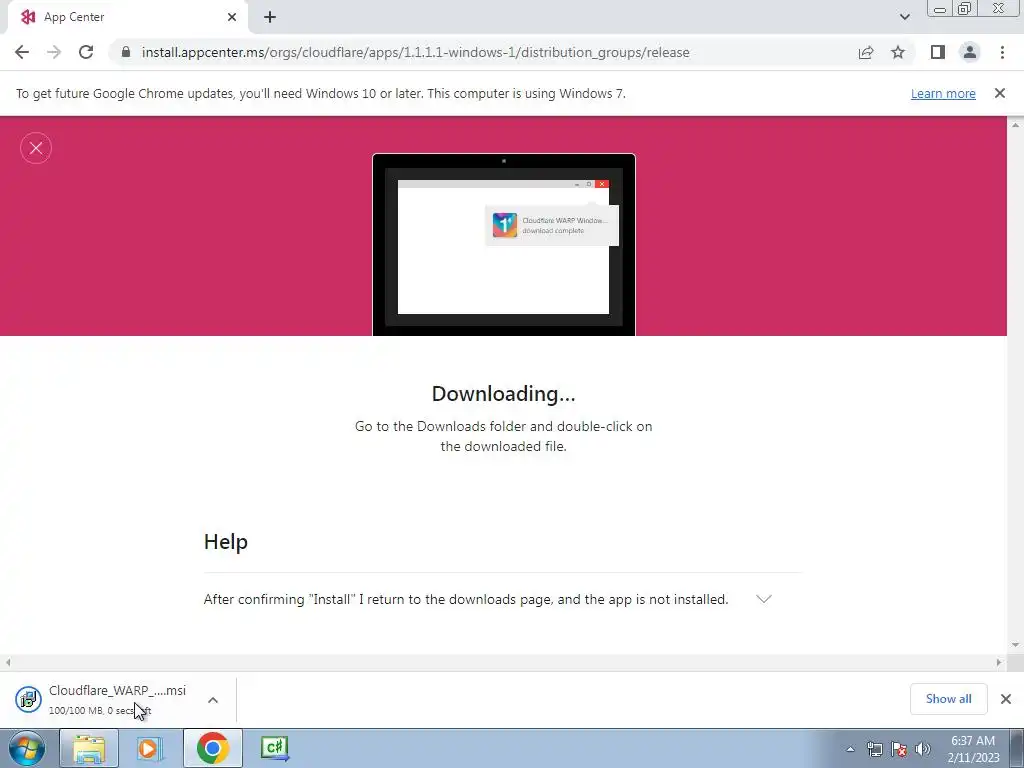Click the 'Help' heading
The image size is (1024, 768).
pyautogui.click(x=226, y=542)
